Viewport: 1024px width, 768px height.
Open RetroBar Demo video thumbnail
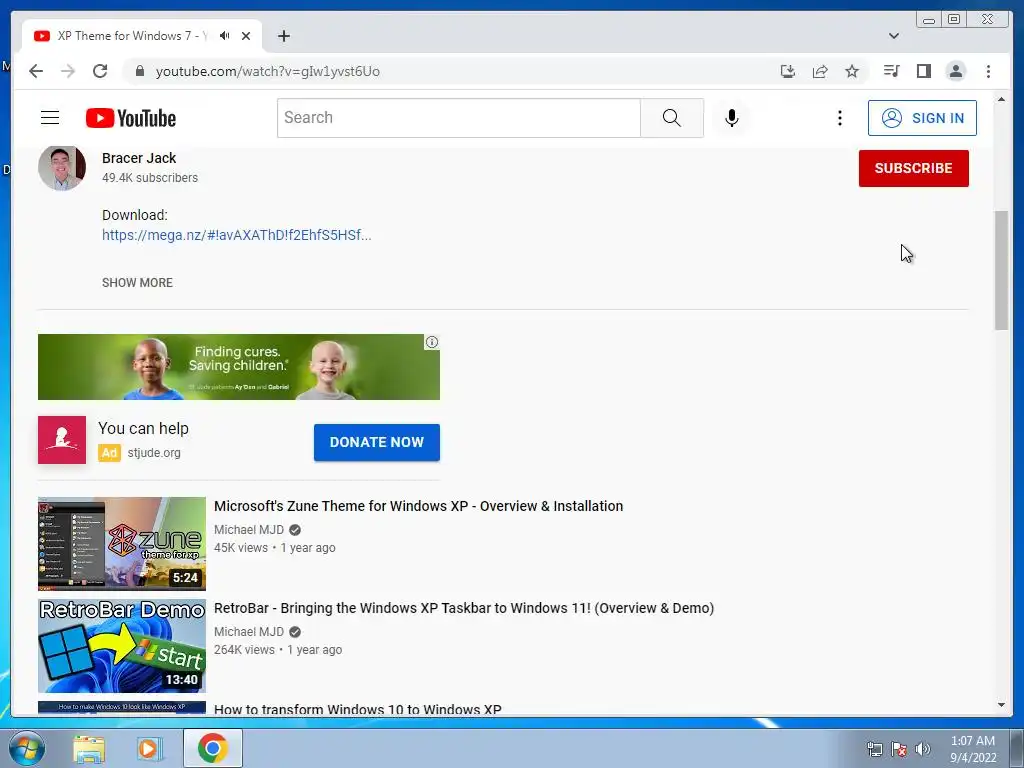[x=122, y=646]
